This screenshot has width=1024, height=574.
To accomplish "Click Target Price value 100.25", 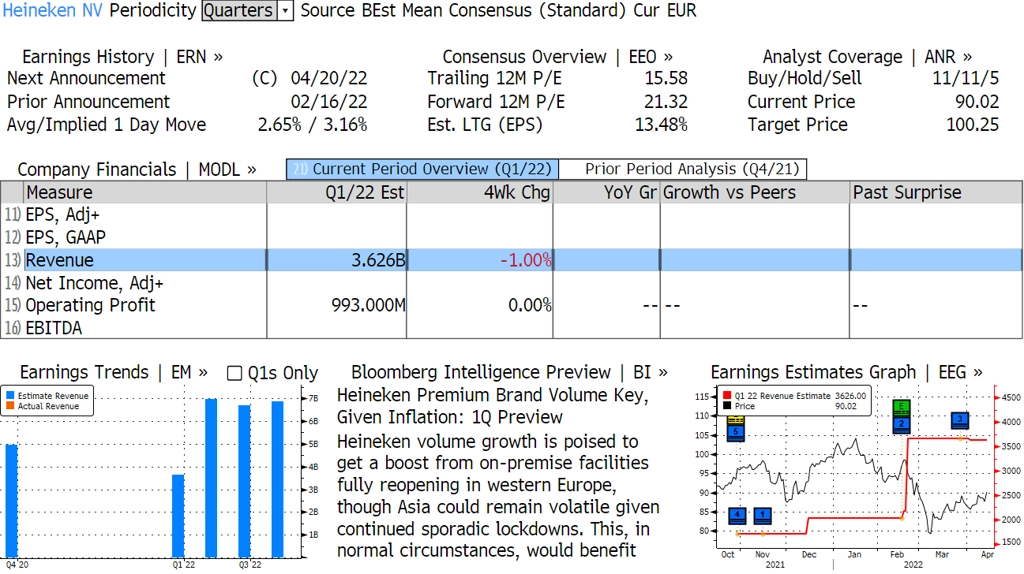I will pyautogui.click(x=972, y=125).
